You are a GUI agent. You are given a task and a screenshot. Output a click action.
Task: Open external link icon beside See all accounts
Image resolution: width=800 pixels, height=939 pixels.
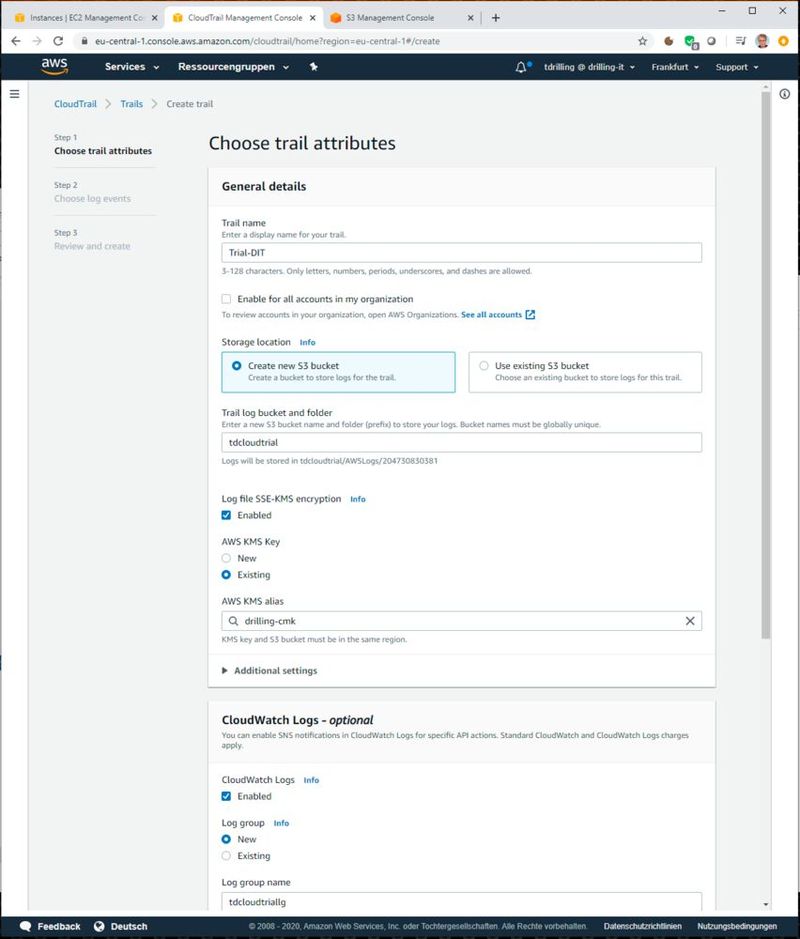pos(530,315)
